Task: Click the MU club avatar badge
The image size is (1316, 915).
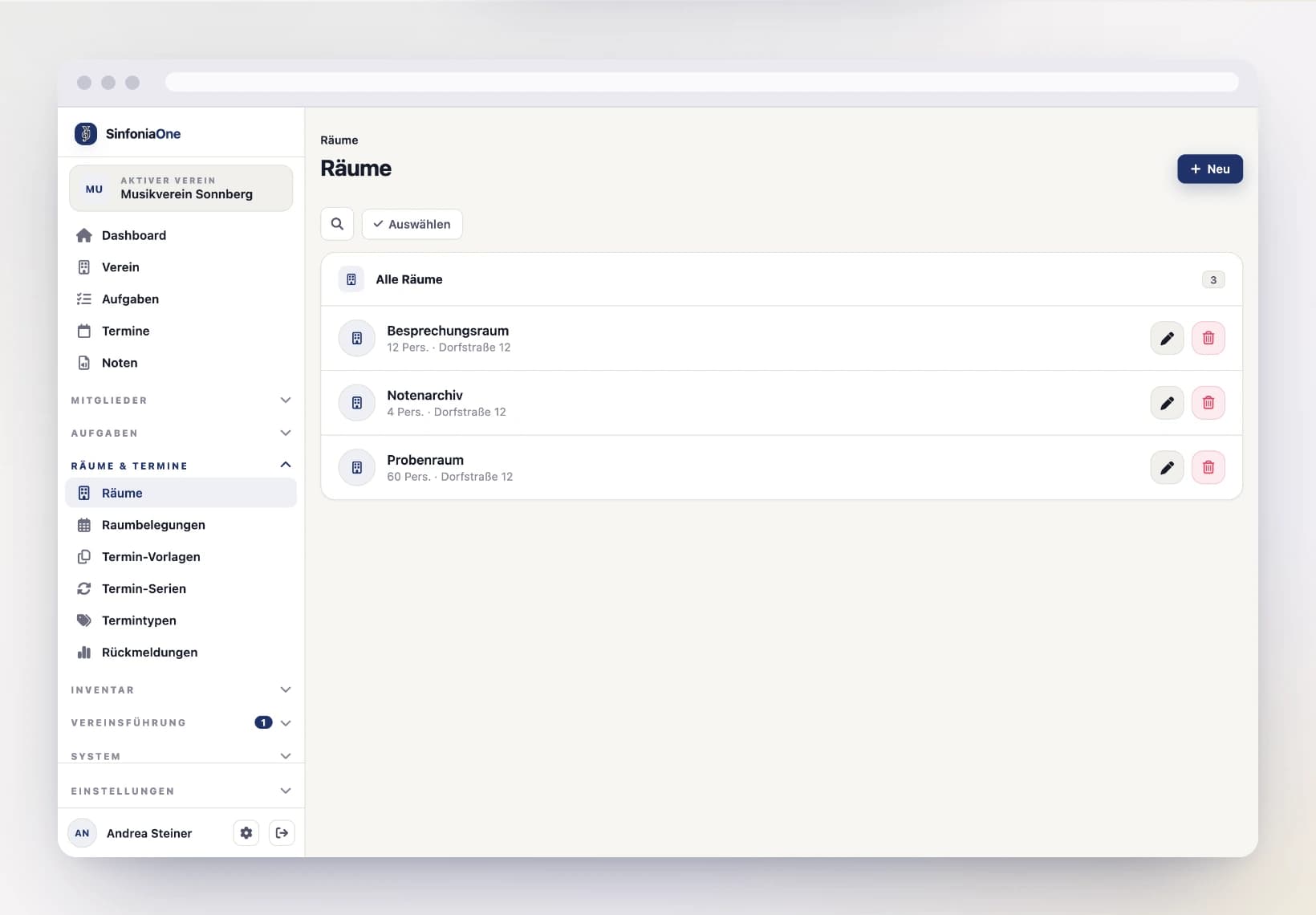Action: 95,189
